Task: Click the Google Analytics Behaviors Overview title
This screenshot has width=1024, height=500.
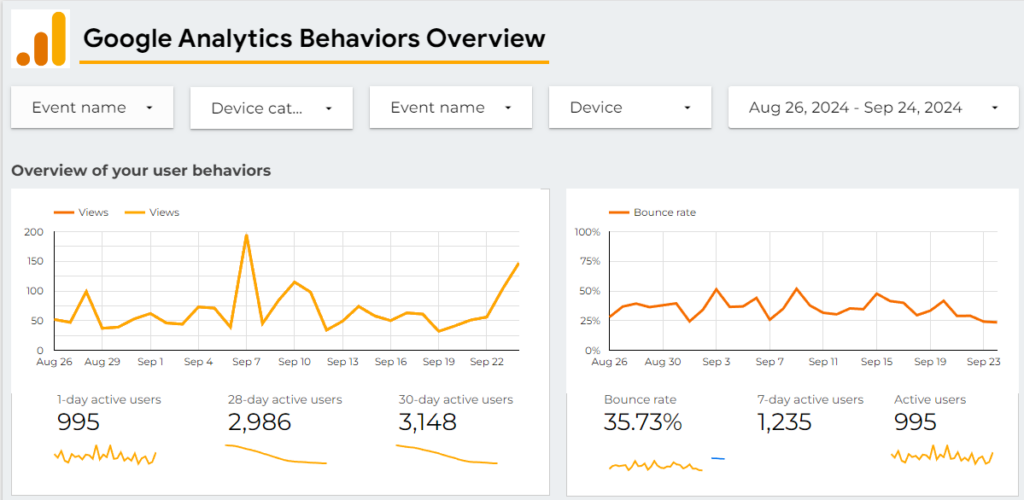Action: pyautogui.click(x=314, y=39)
